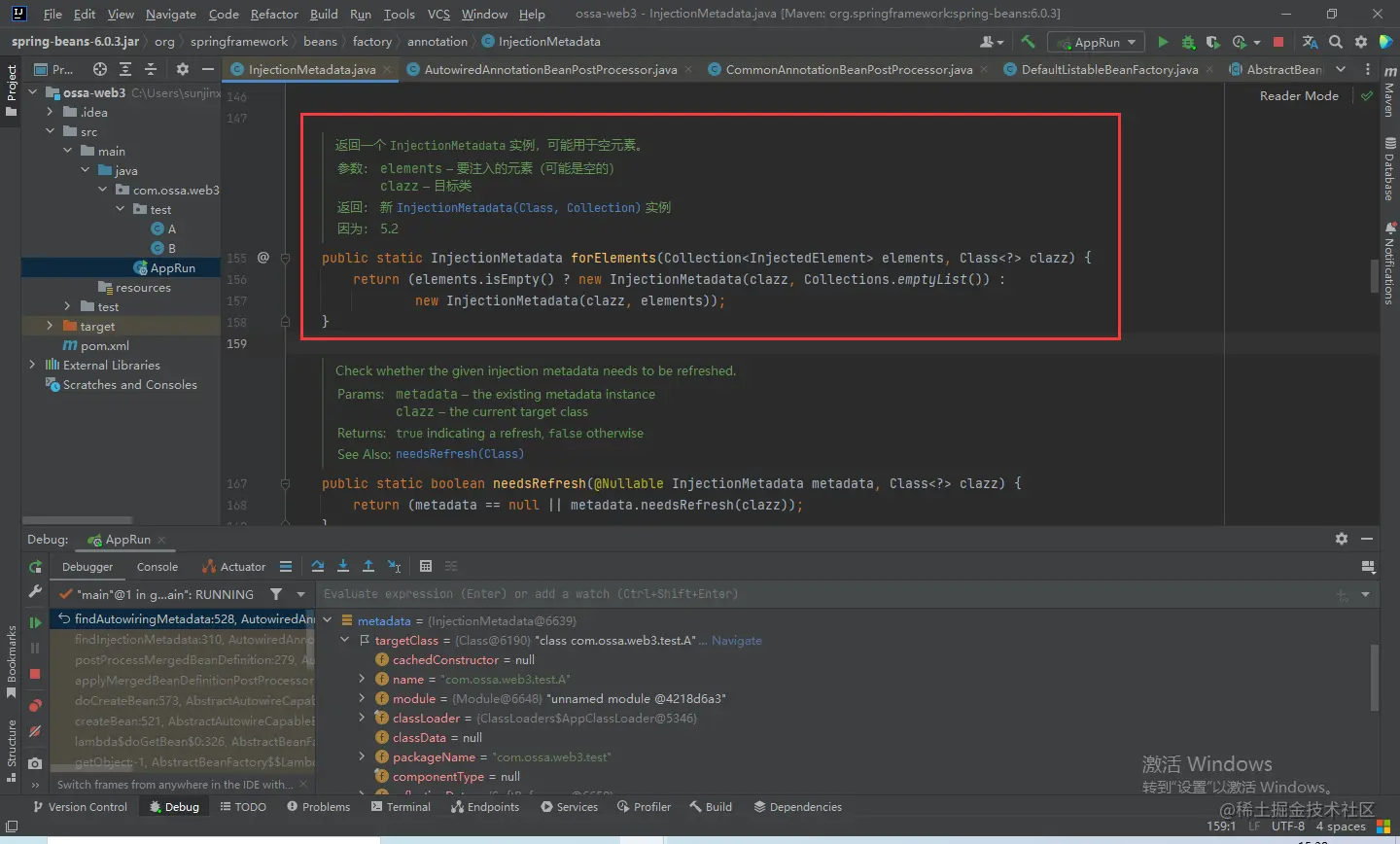Click the Run to Cursor icon
The image size is (1400, 844).
point(394,566)
